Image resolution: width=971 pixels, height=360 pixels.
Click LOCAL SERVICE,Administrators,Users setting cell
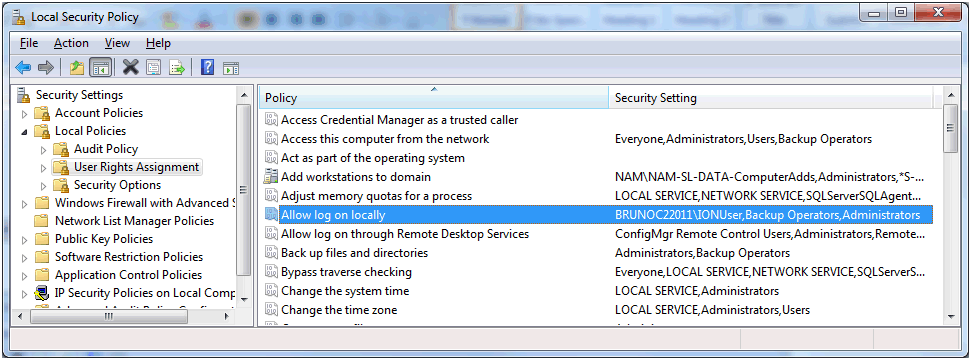pyautogui.click(x=712, y=310)
